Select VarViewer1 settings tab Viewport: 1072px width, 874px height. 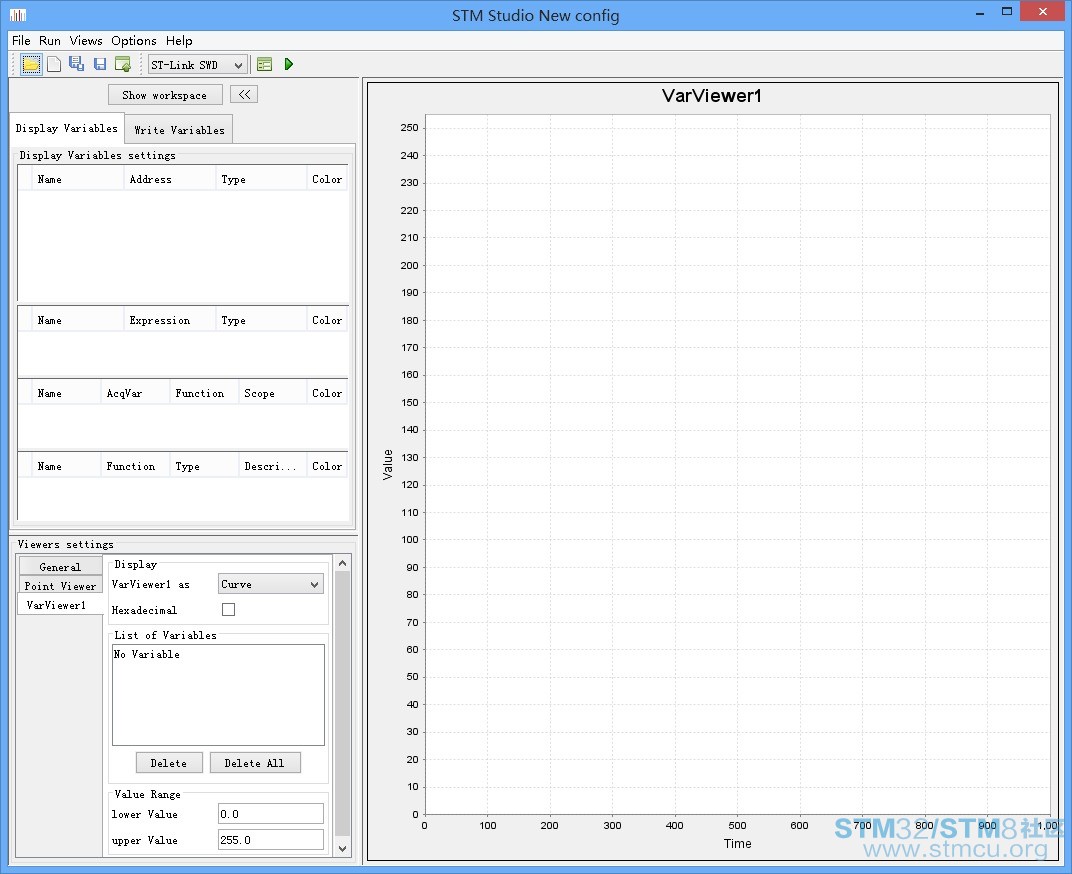coord(60,605)
